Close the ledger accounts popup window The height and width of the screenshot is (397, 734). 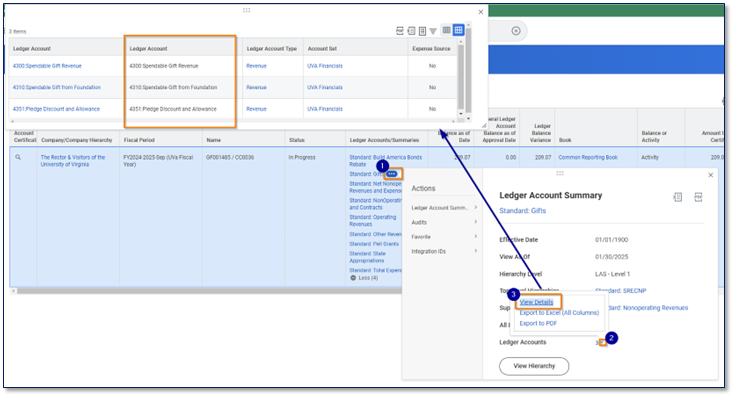click(x=481, y=12)
